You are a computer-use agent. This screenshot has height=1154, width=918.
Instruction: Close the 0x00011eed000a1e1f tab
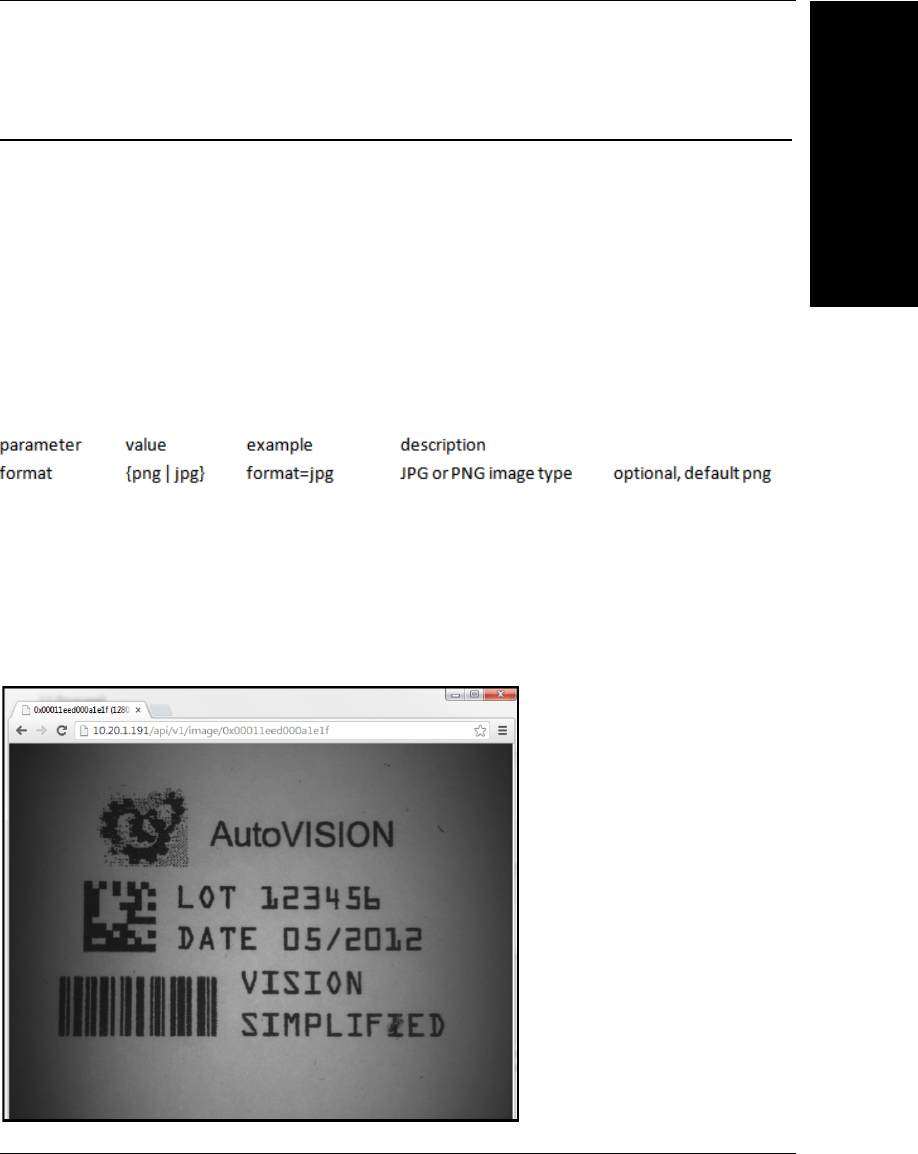coord(138,710)
